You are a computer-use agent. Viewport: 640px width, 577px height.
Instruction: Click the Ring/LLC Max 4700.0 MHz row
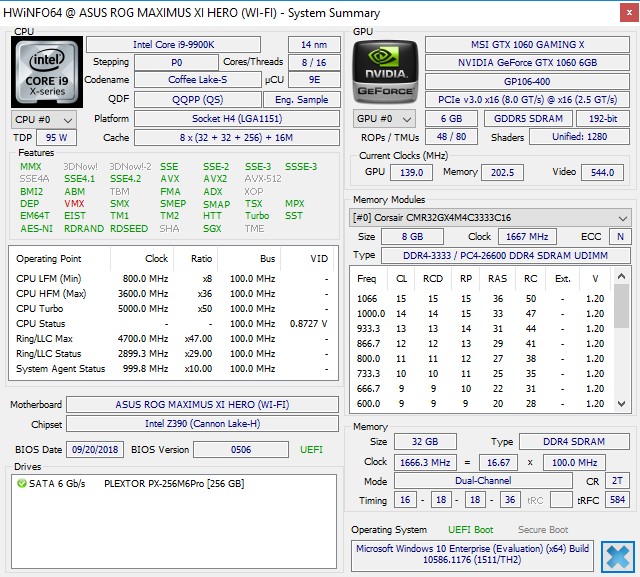pos(172,339)
